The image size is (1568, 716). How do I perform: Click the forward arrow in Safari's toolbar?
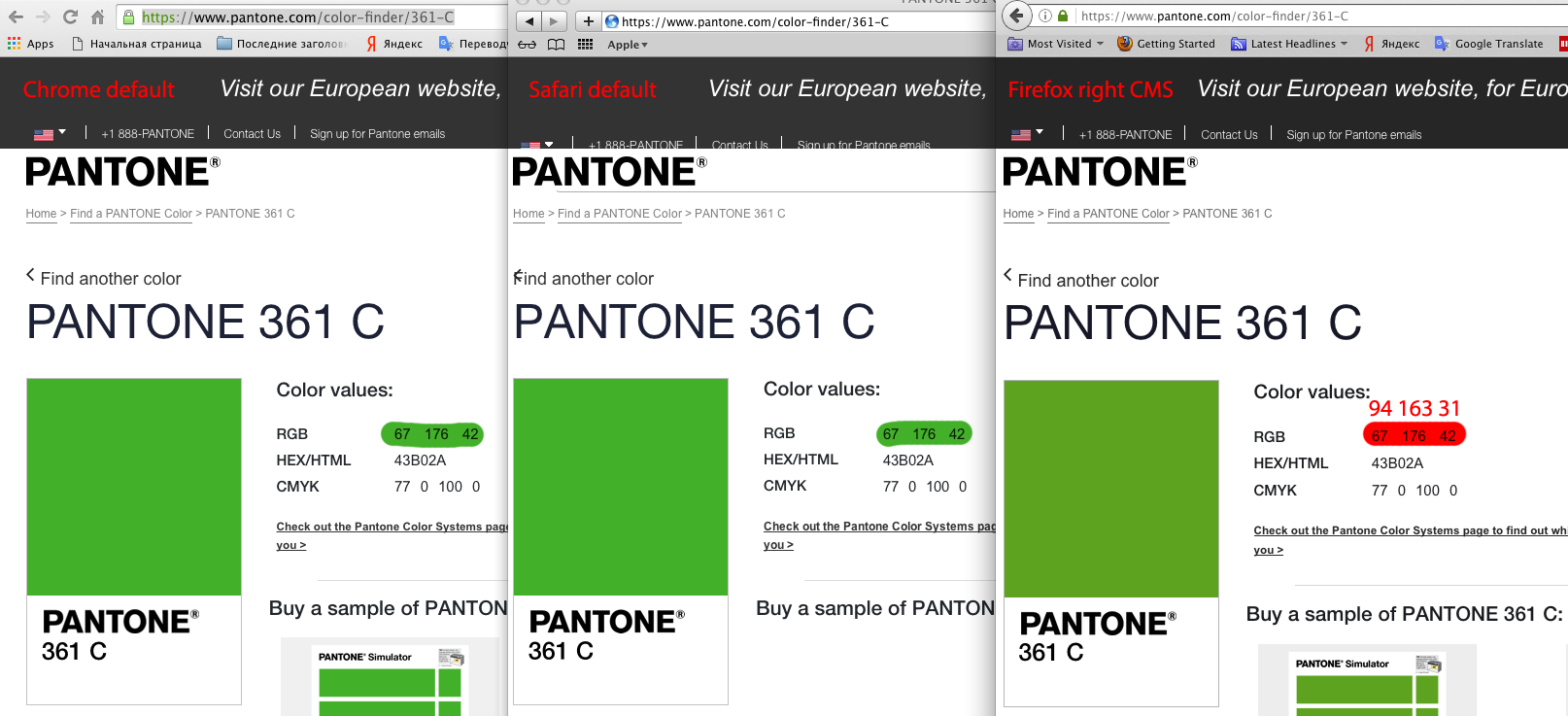554,21
